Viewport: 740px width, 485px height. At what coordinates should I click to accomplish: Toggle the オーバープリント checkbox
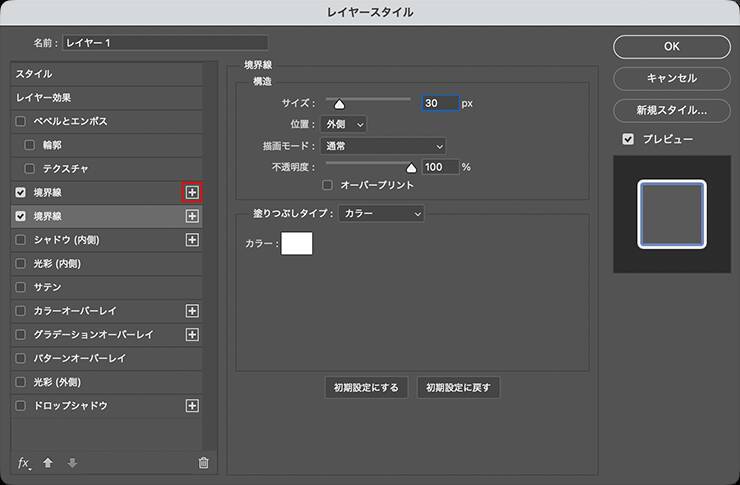[x=327, y=185]
